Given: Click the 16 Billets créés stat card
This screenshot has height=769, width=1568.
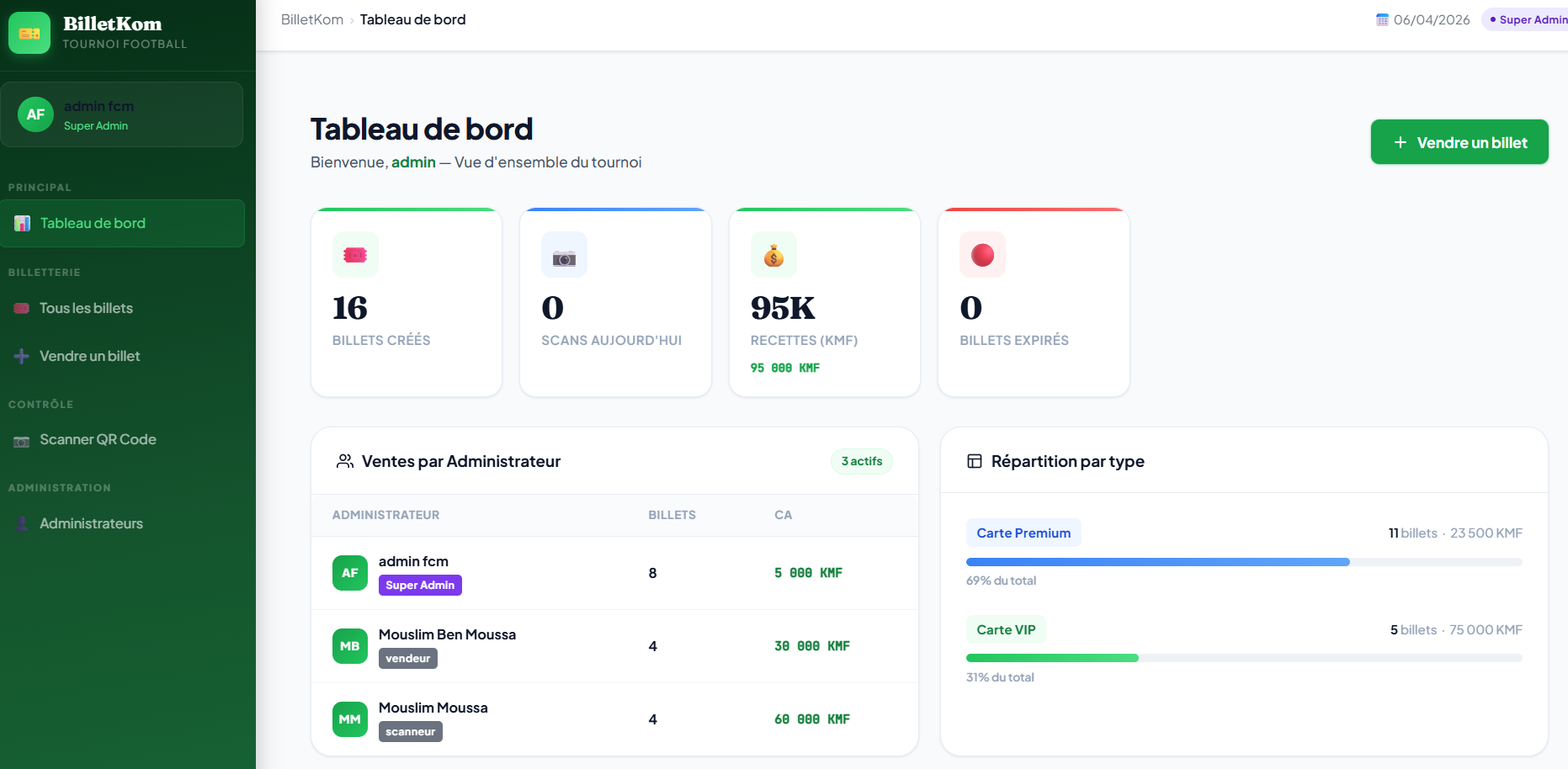Looking at the screenshot, I should click(x=407, y=302).
